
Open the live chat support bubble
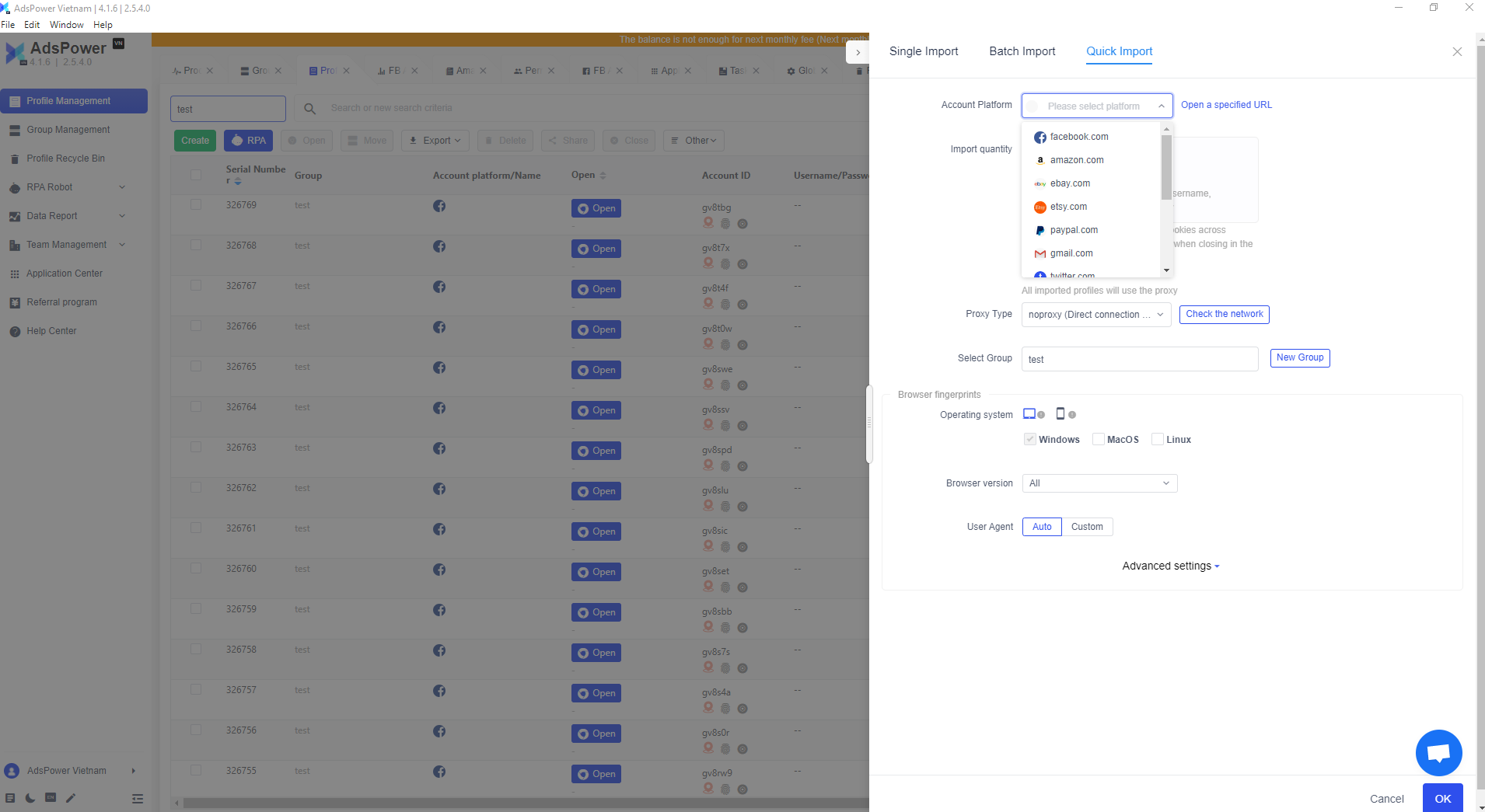[x=1438, y=752]
